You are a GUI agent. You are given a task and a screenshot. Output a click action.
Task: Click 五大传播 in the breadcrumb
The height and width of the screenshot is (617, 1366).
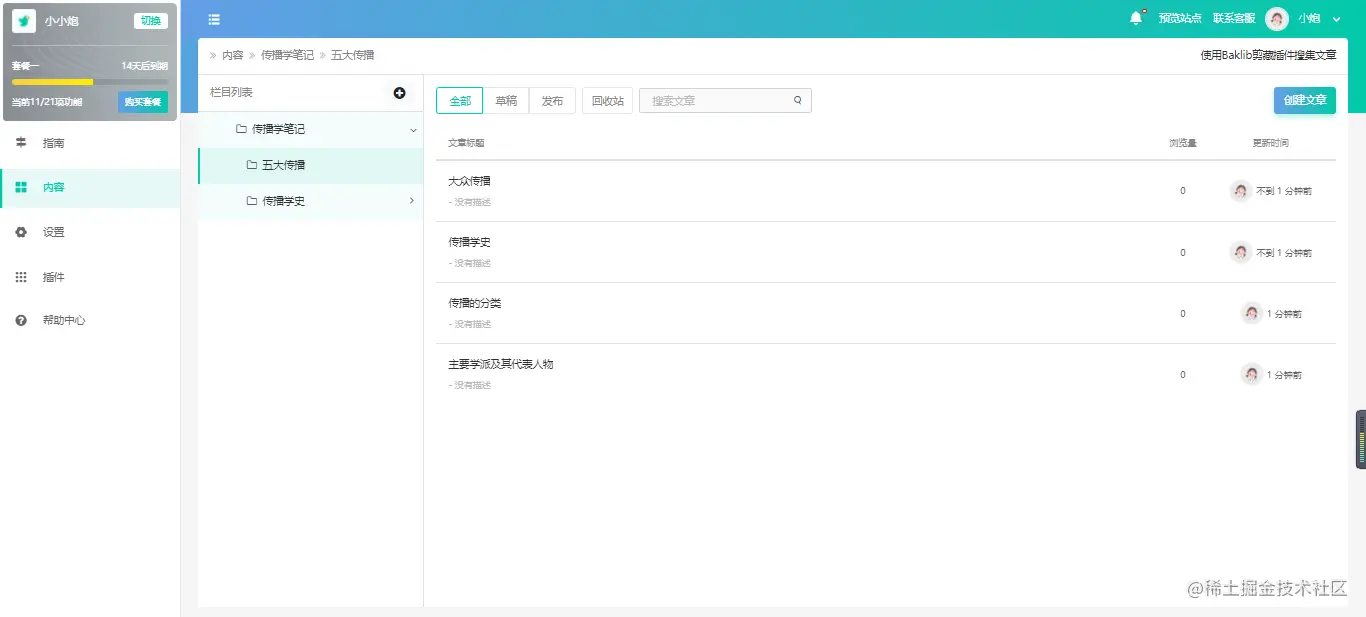tap(352, 56)
